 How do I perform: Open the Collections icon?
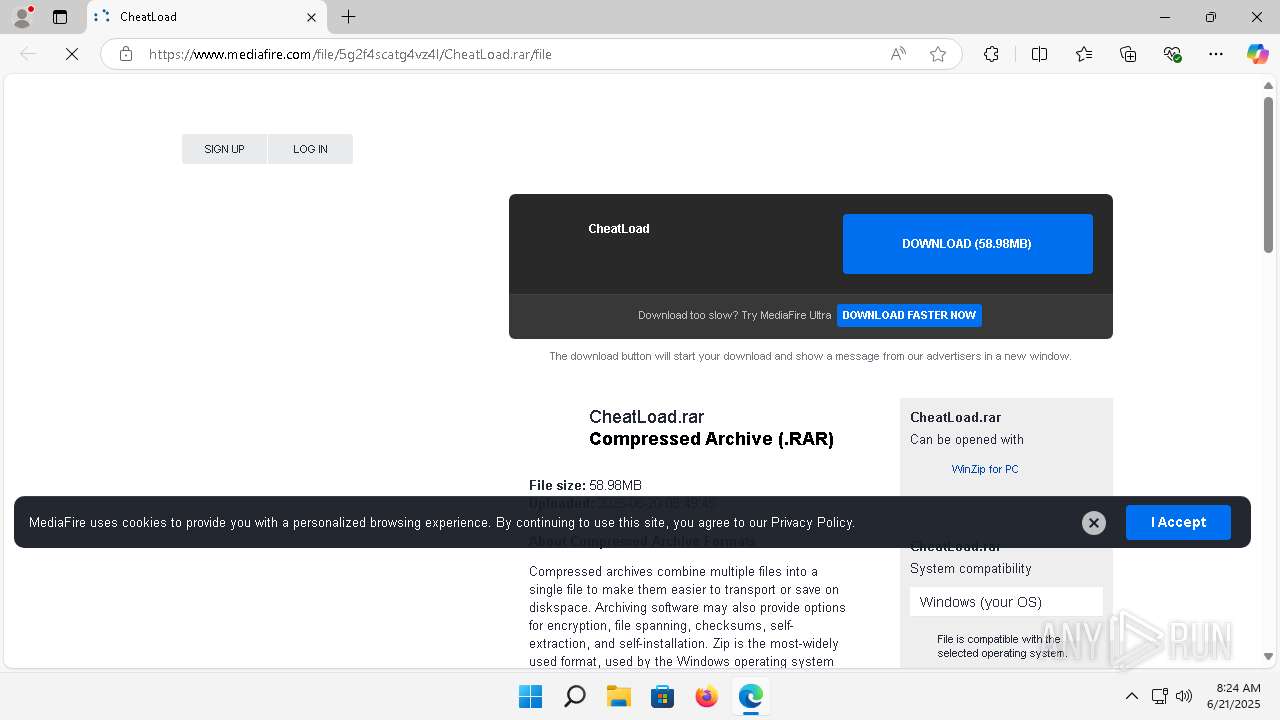(1128, 54)
